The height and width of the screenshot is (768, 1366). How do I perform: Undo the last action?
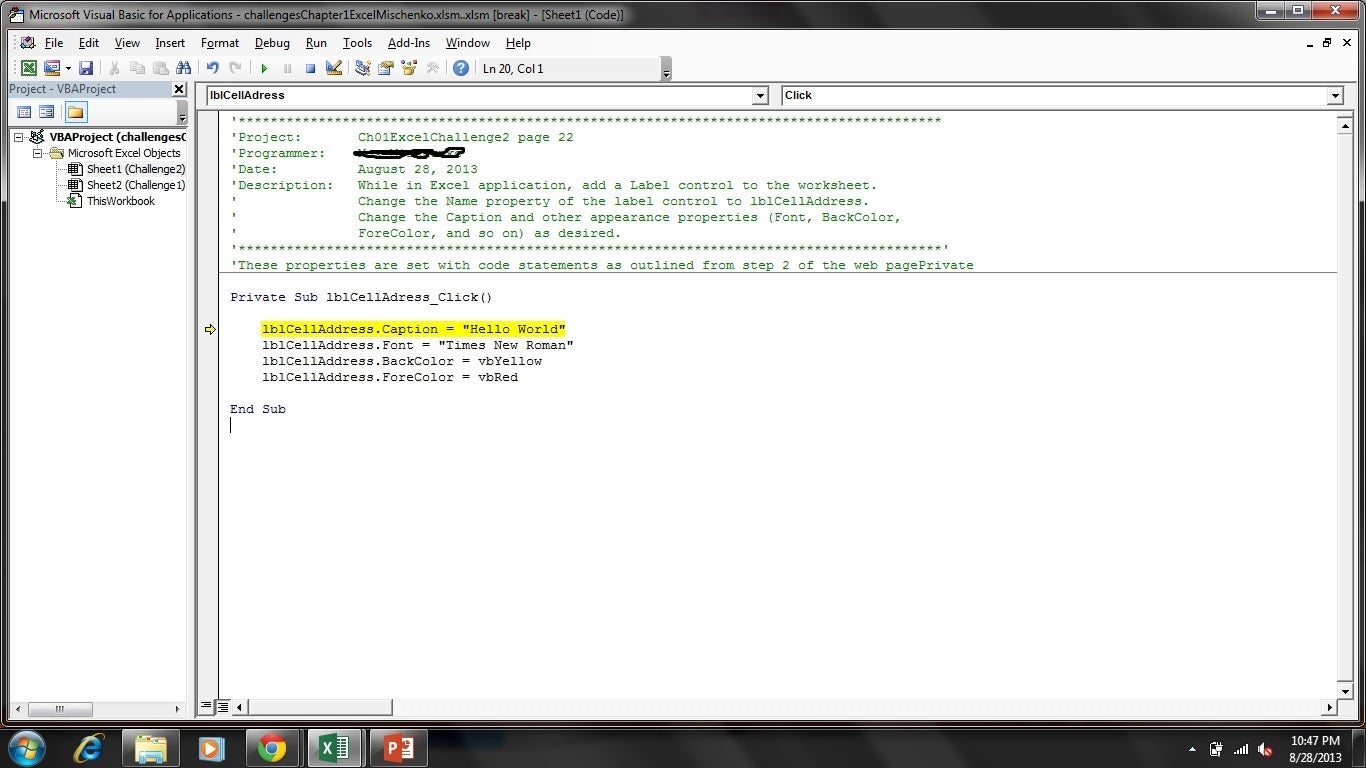click(x=212, y=68)
